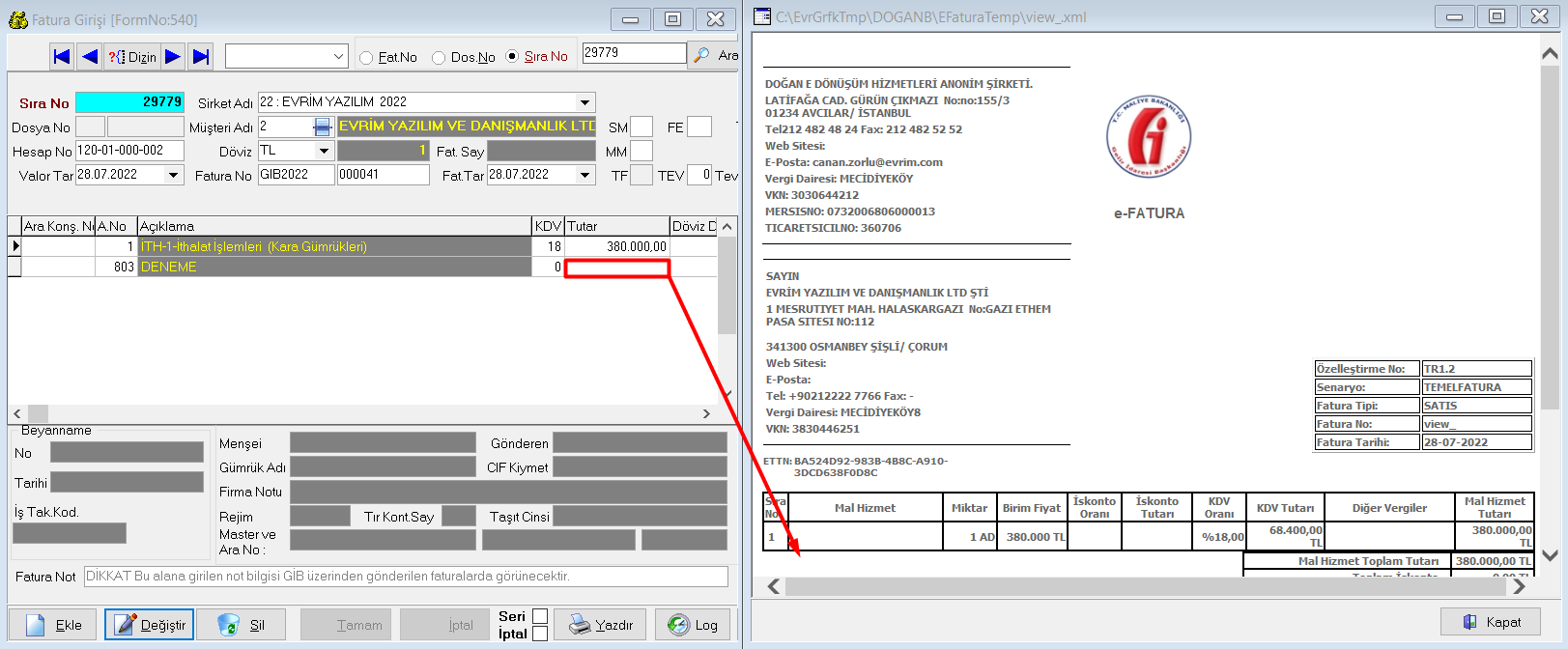Open the Fat.Tar date dropdown
The width and height of the screenshot is (1568, 649).
[x=584, y=175]
